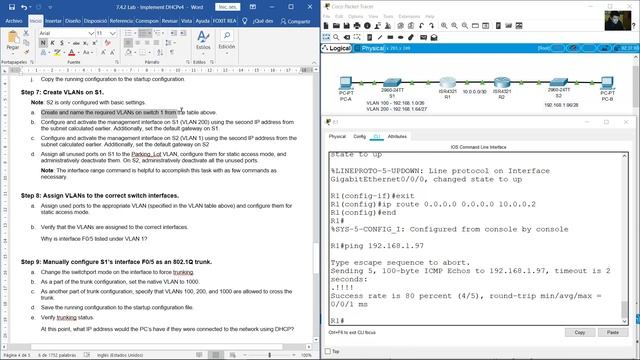Open the Pegar paste button in Word
This screenshot has width=640, height=360.
pyautogui.click(x=13, y=41)
